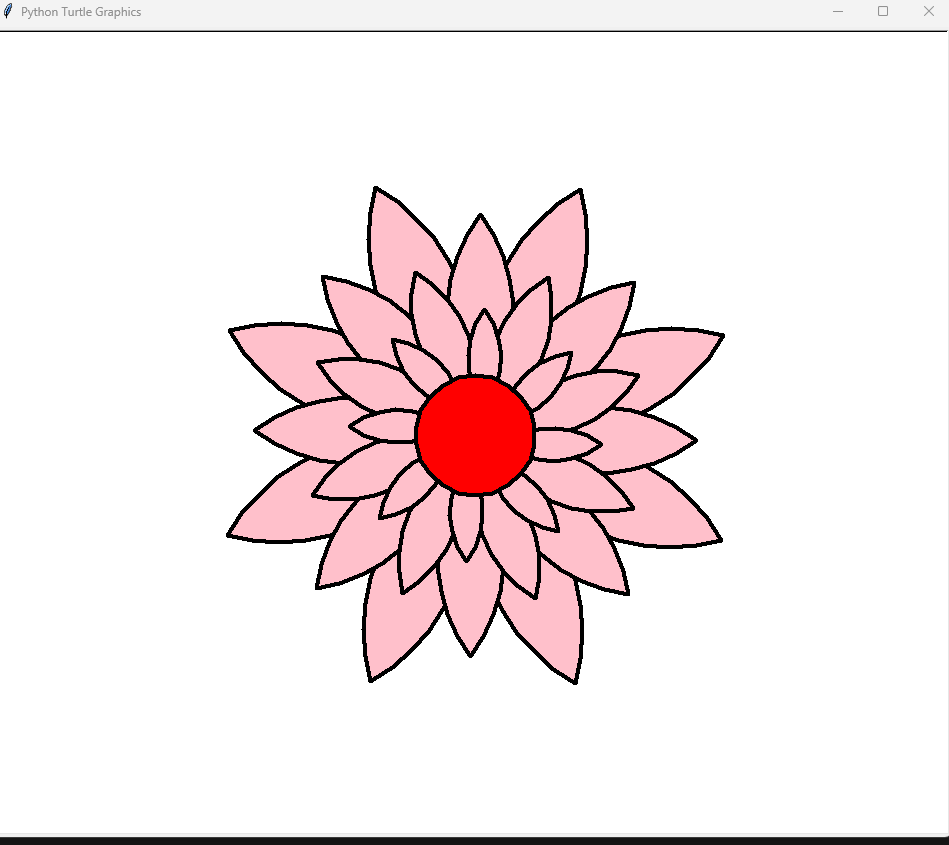Click the Python Turtle feather icon
949x845 pixels.
(8, 12)
